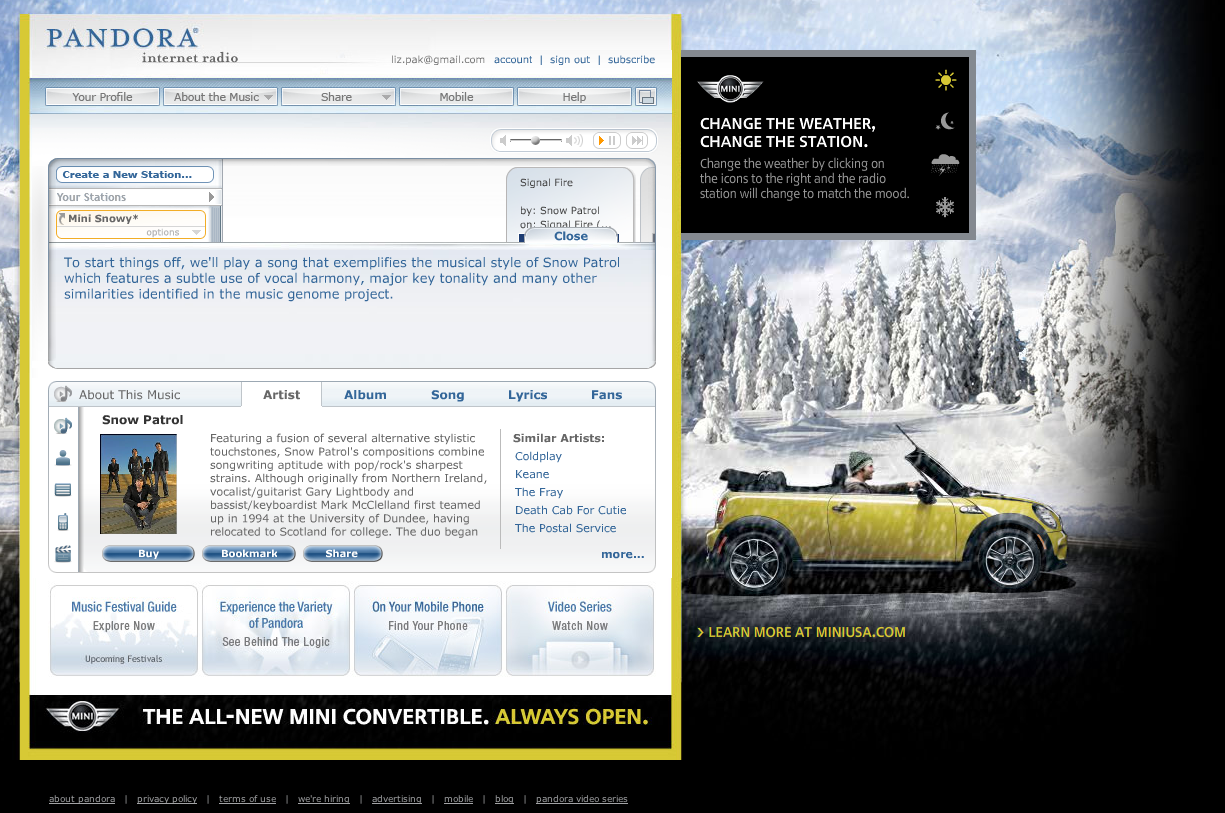This screenshot has height=813, width=1225.
Task: Pick the snowflake weather icon
Action: (945, 207)
